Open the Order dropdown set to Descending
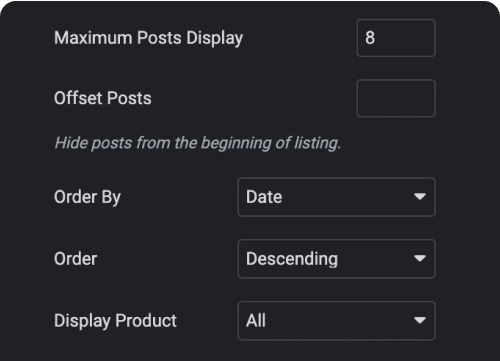500x361 pixels. tap(336, 259)
